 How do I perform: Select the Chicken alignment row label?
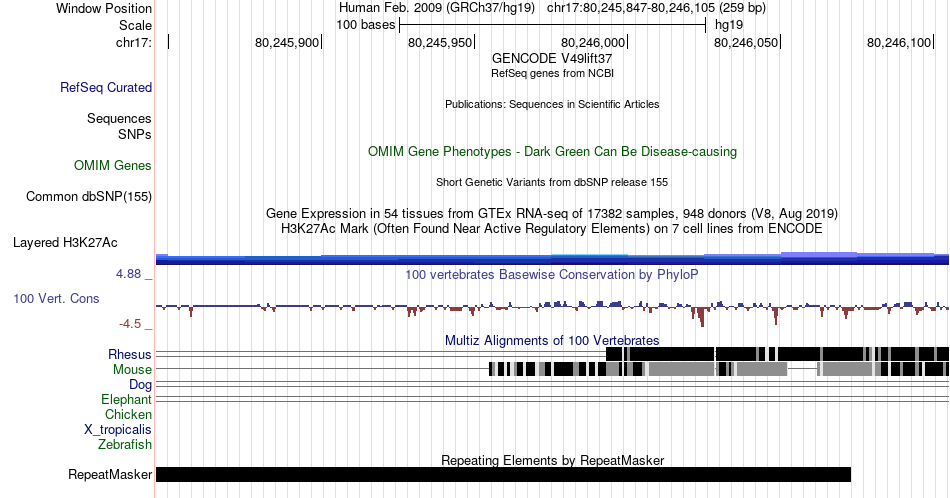[128, 414]
